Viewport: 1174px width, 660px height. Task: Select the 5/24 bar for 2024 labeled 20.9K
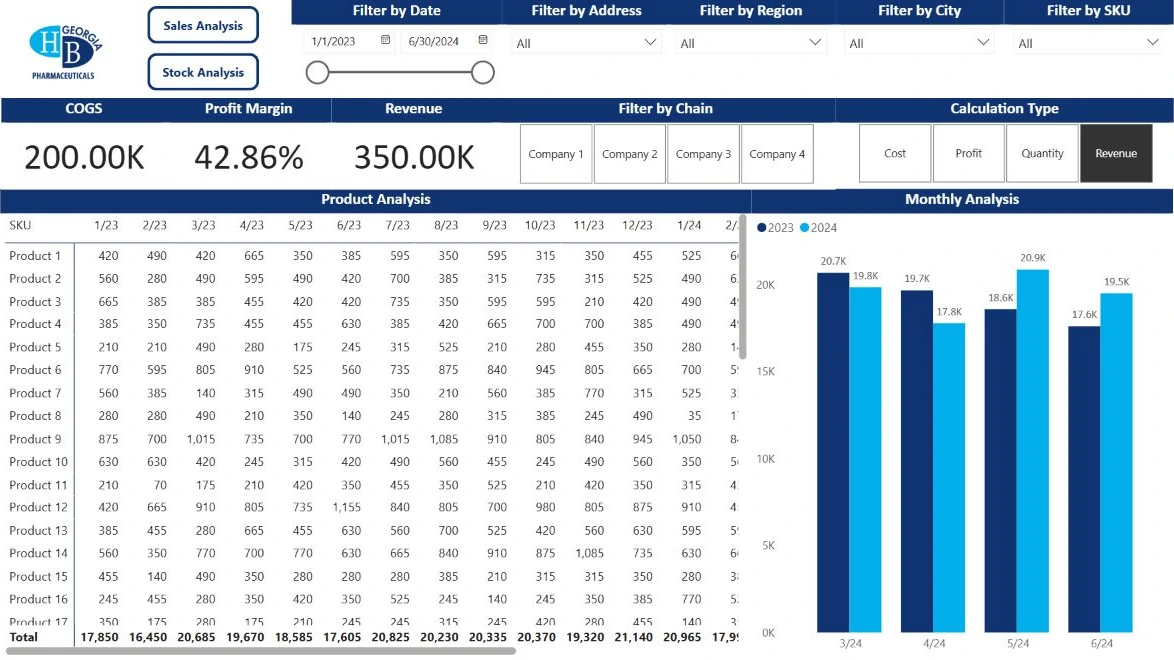1032,451
